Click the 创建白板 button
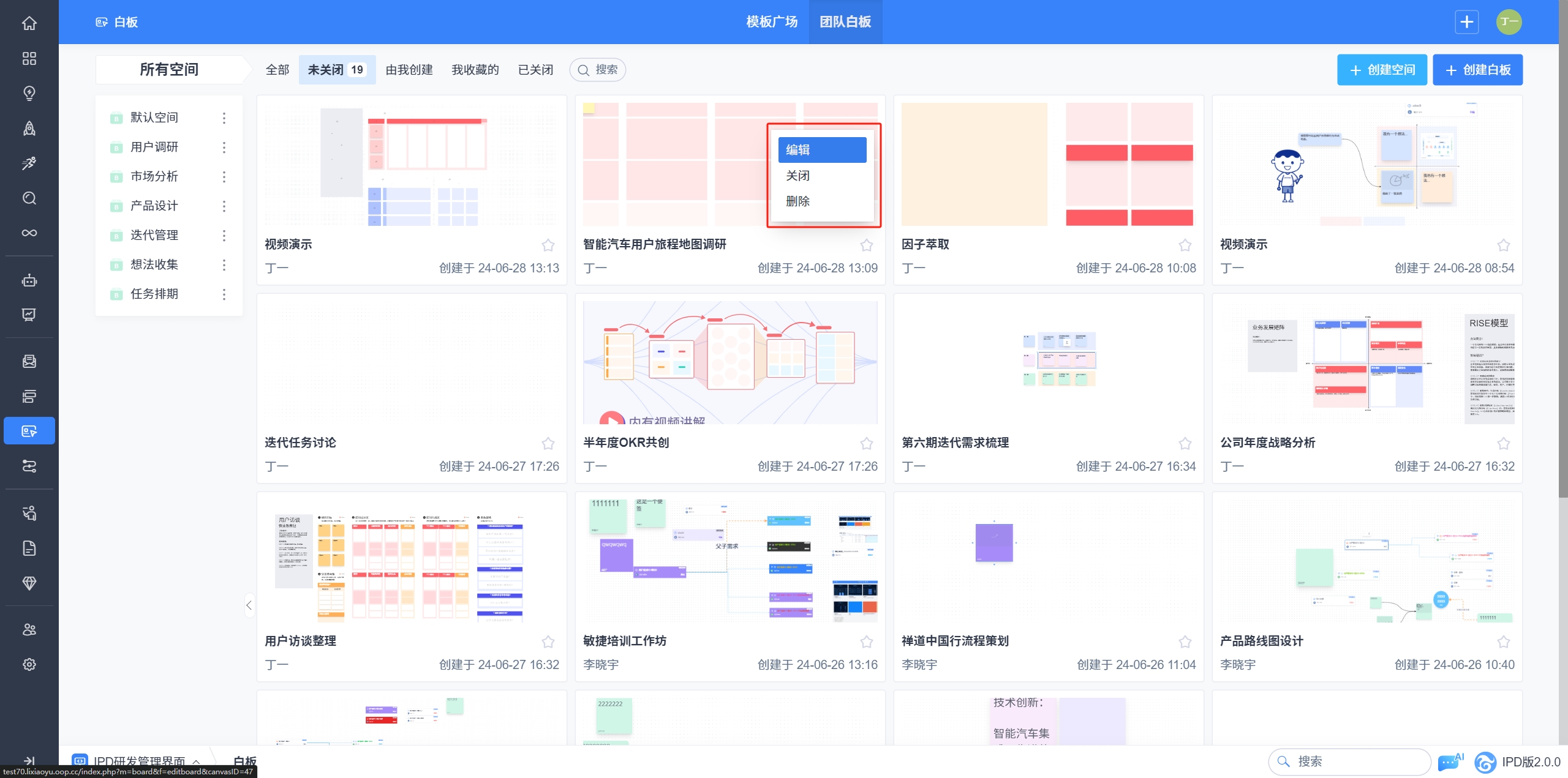This screenshot has width=1568, height=778. point(1477,70)
